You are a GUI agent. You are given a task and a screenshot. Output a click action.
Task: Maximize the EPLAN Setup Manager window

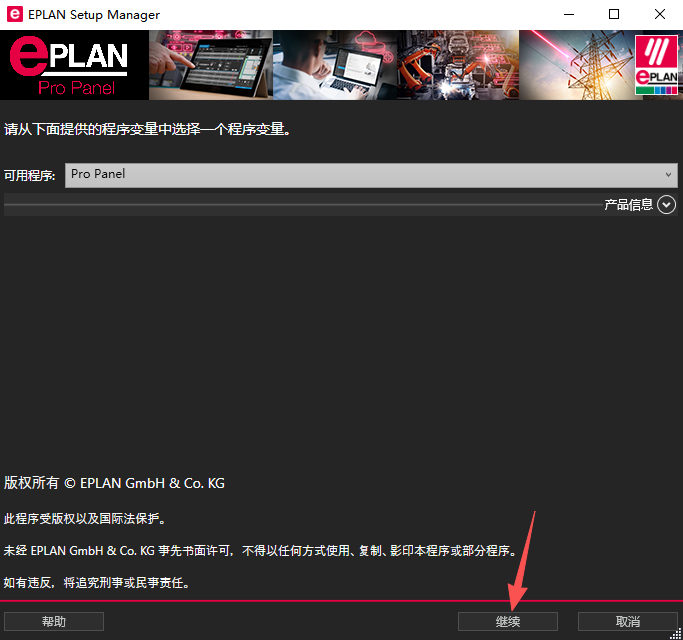pos(614,14)
